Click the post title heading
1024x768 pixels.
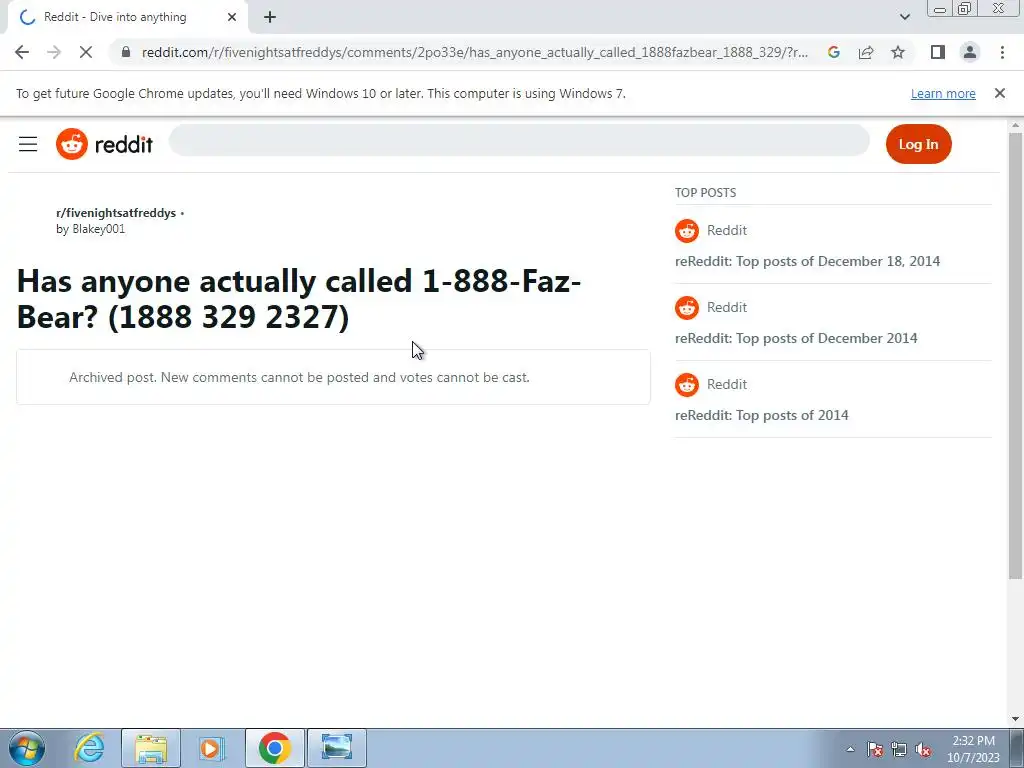pyautogui.click(x=298, y=299)
